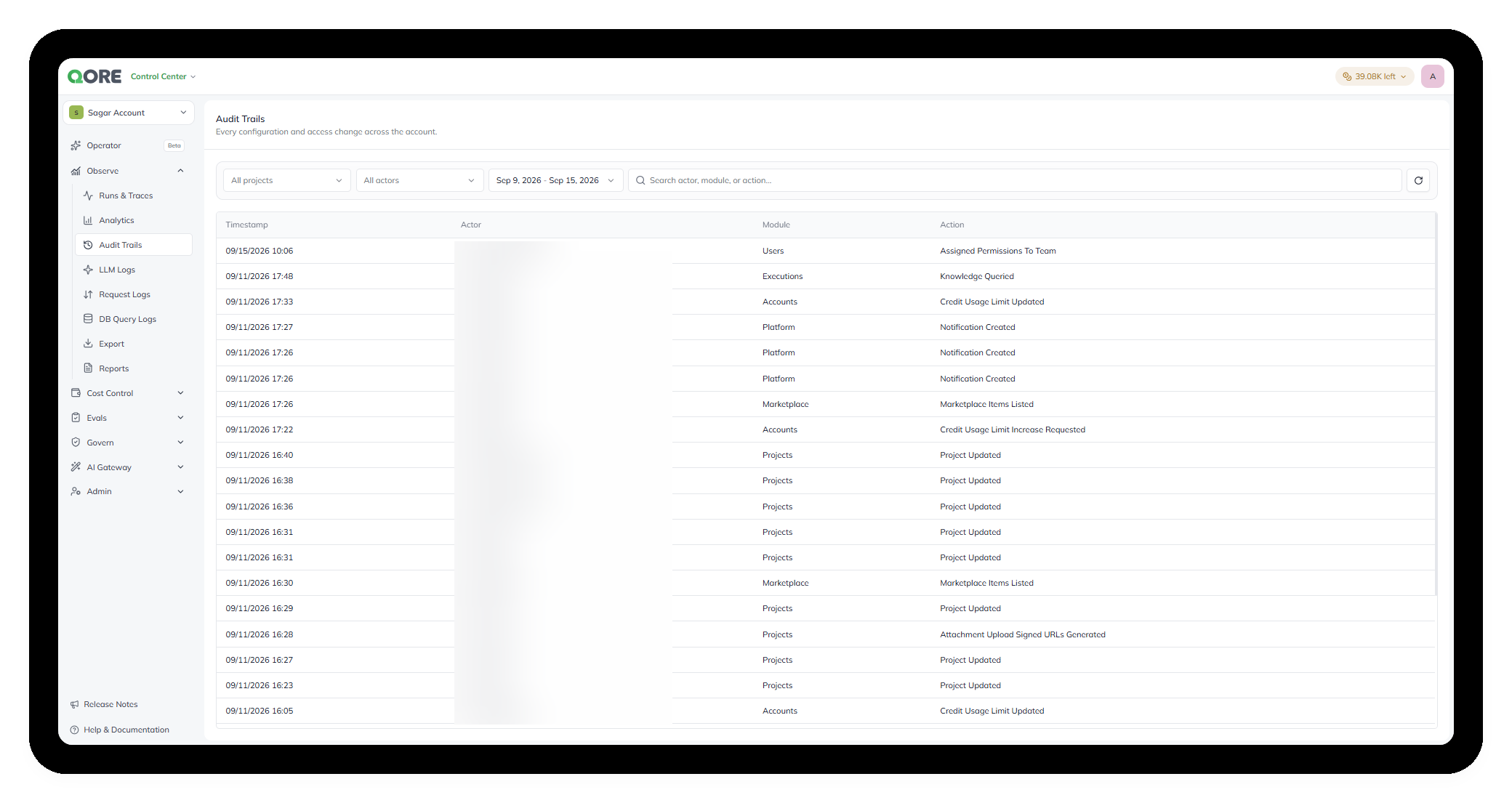1512x803 pixels.
Task: Refresh the audit trail list
Action: (1418, 180)
